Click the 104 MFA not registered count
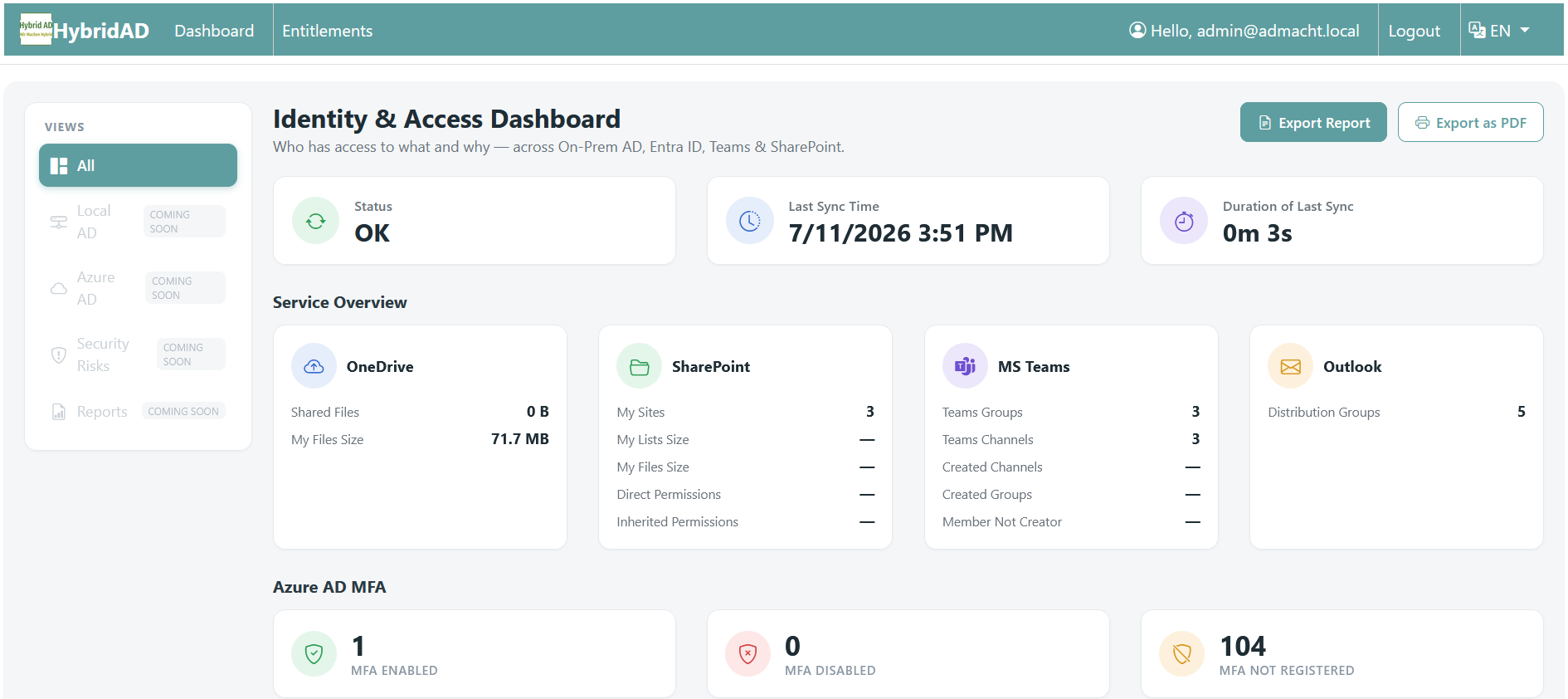Viewport: 1568px width, 699px height. [x=1243, y=646]
